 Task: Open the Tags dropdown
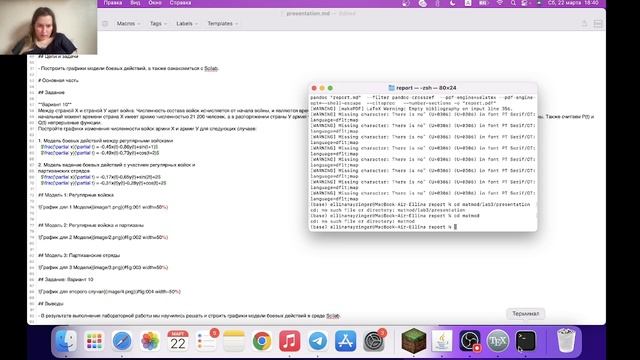coord(158,24)
